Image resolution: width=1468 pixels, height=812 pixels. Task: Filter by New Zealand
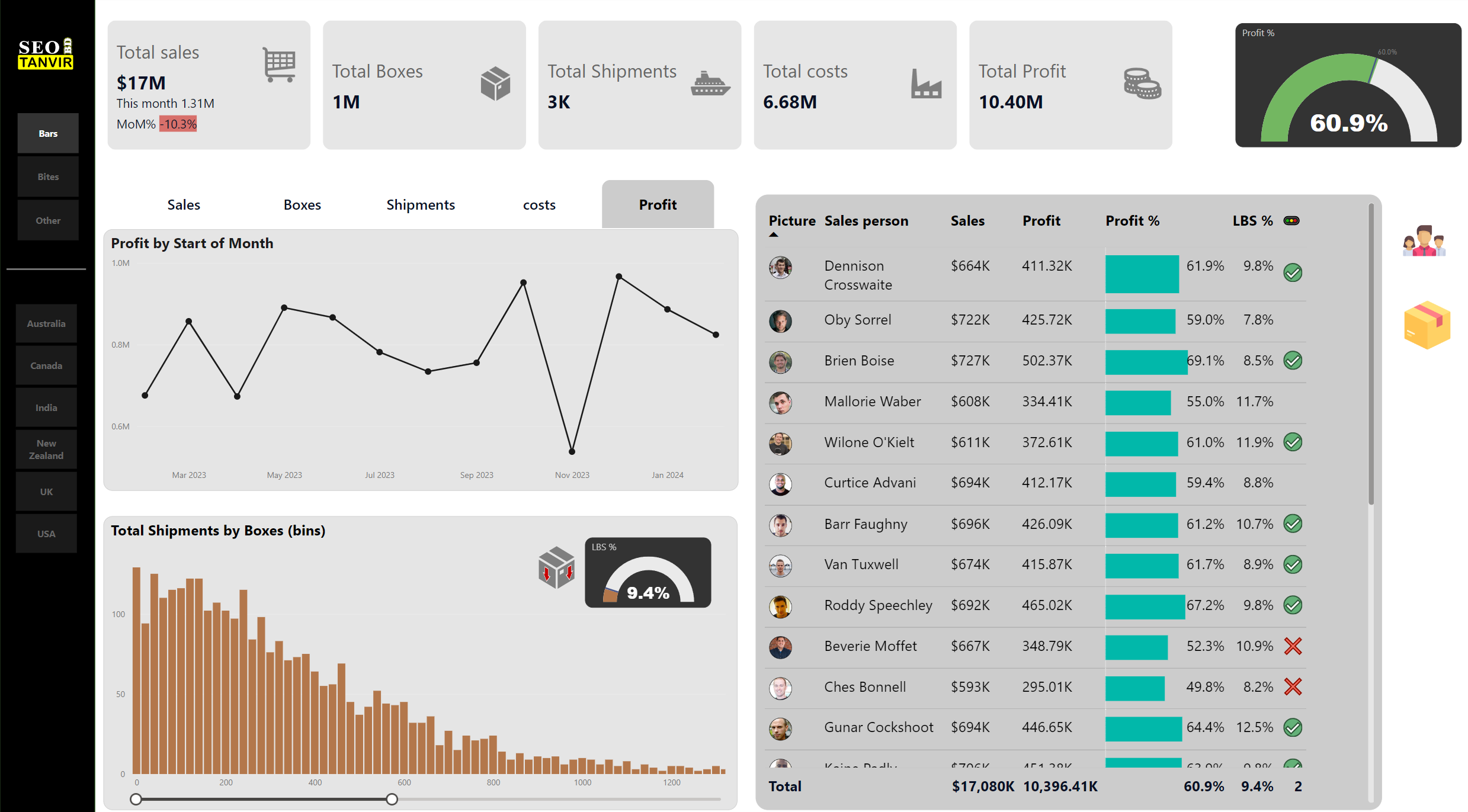click(46, 450)
